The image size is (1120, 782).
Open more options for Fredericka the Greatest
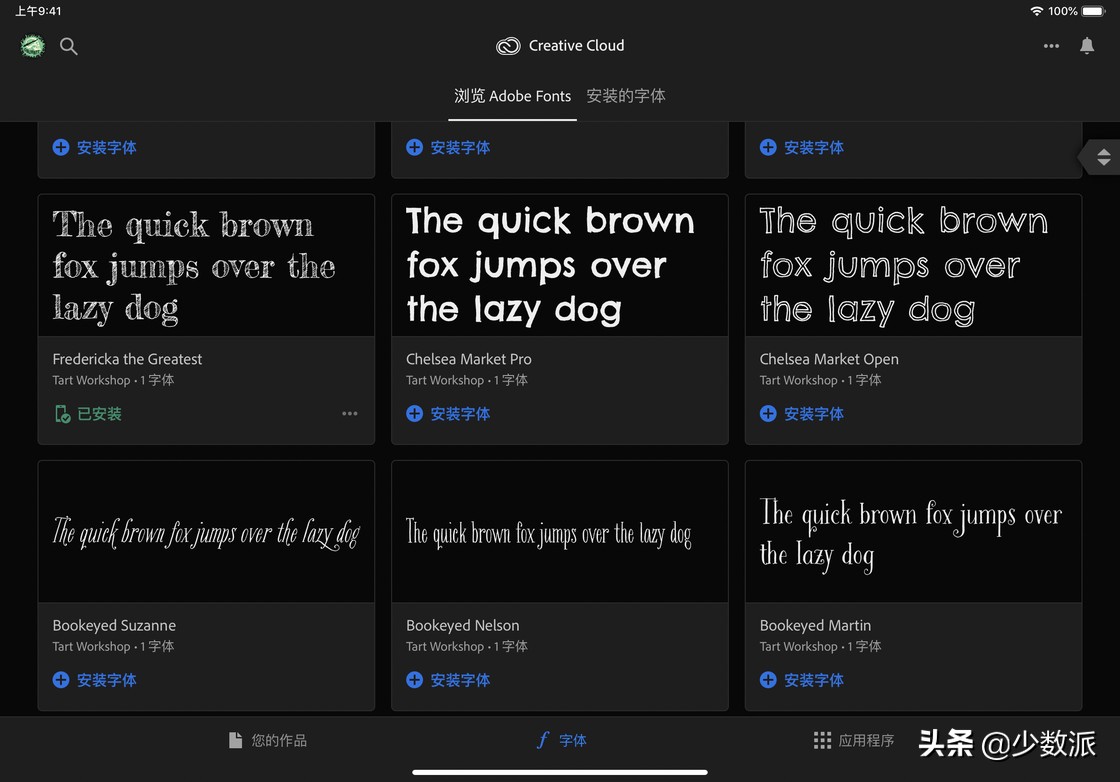tap(350, 414)
